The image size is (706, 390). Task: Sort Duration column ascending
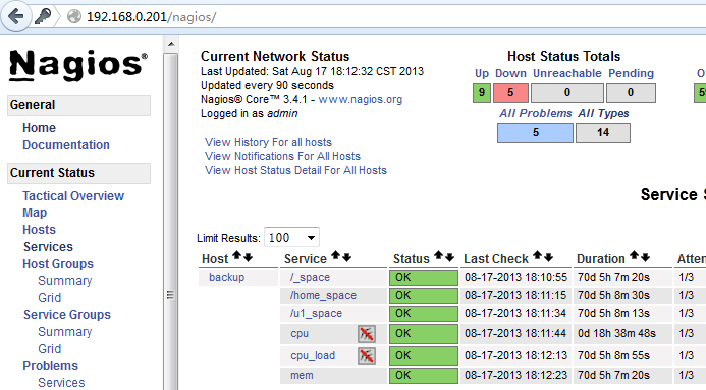point(634,255)
